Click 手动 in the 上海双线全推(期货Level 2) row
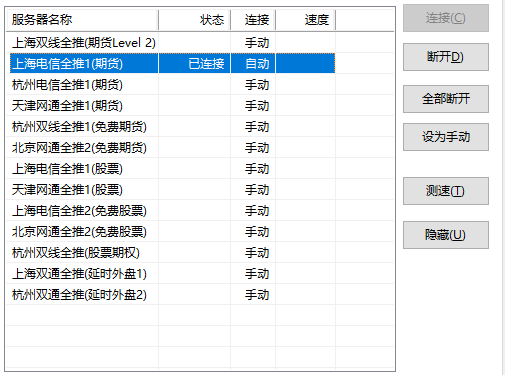Screen dimensions: 505x375 257,43
